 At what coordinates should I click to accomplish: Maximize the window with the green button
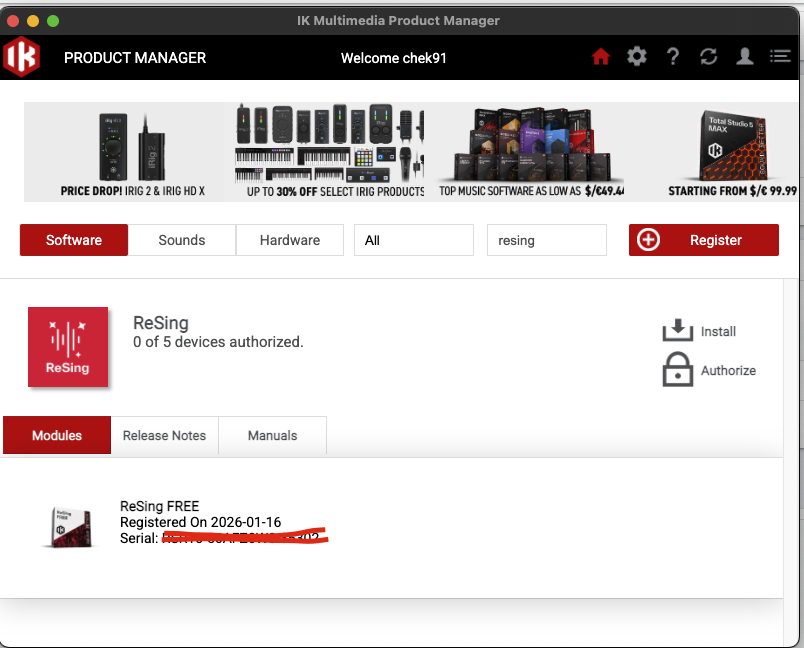coord(53,21)
